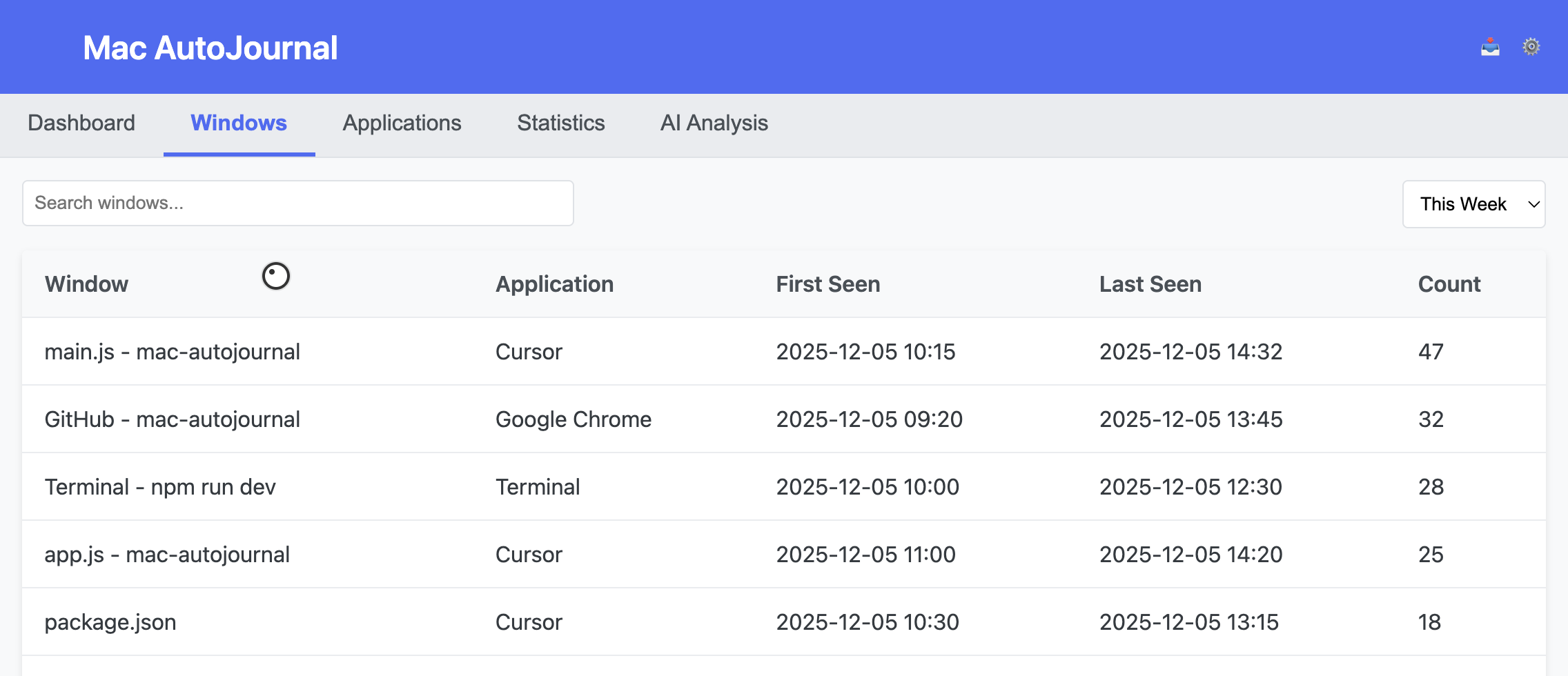Select the active Windows tab
Image resolution: width=1568 pixels, height=676 pixels.
click(x=239, y=123)
